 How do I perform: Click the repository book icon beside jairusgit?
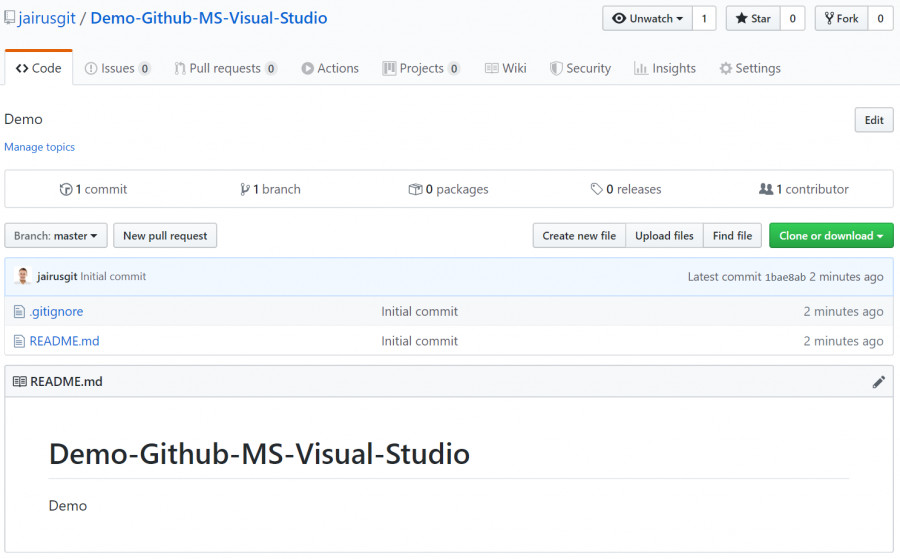click(x=10, y=18)
